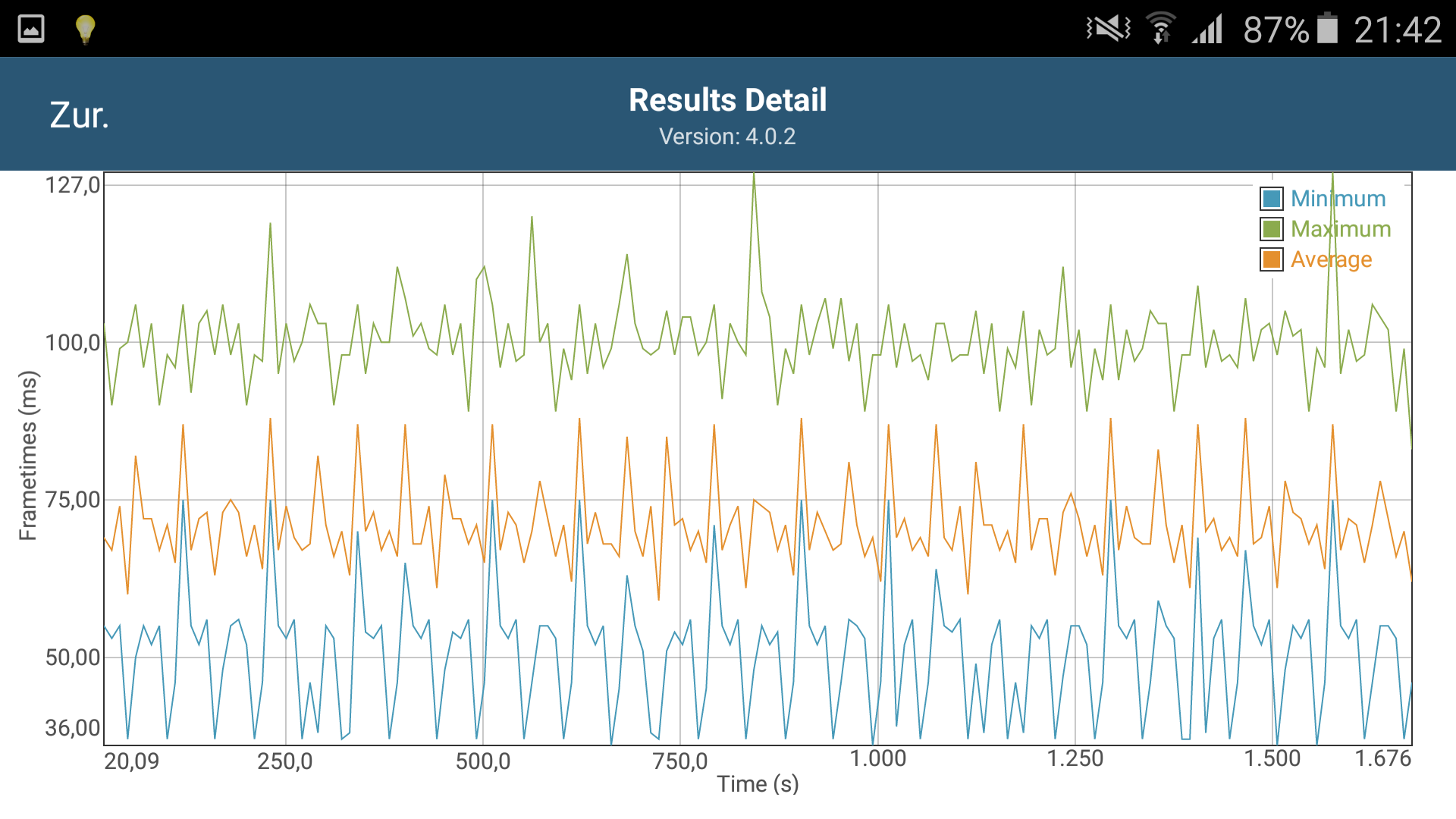
Task: Tap the 1.000 x-axis tick label
Action: [877, 758]
